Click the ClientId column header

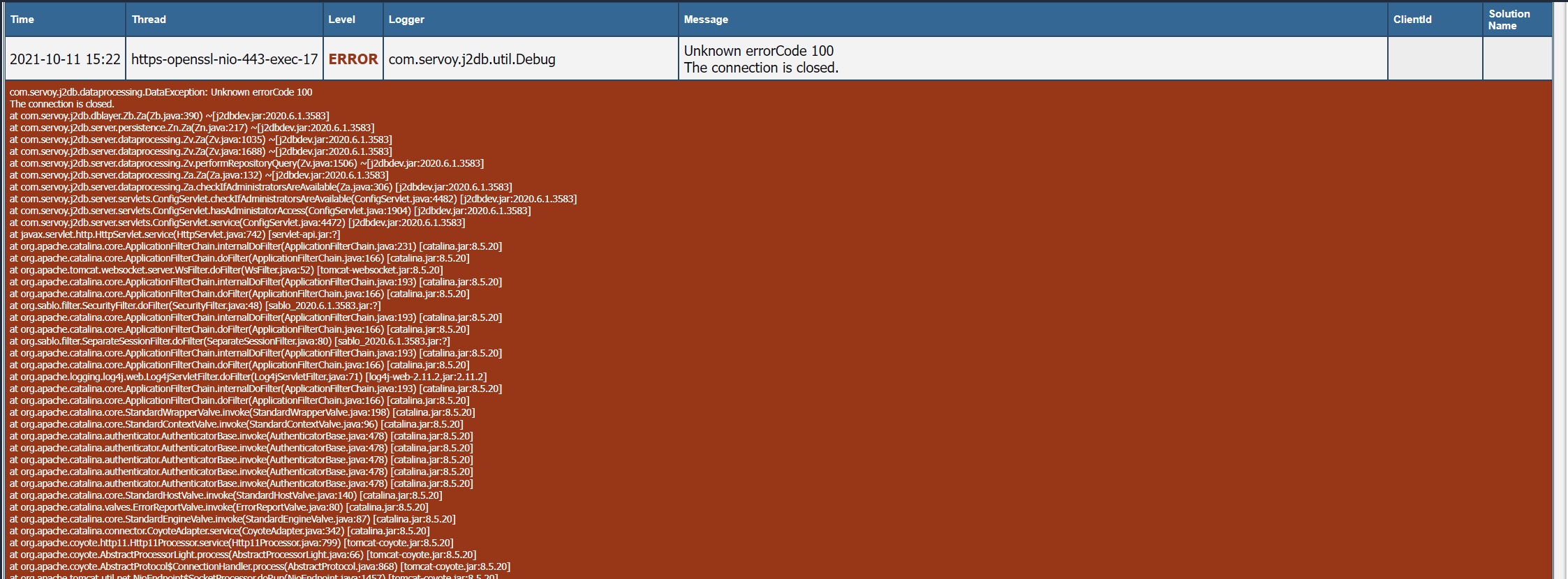coord(1435,20)
